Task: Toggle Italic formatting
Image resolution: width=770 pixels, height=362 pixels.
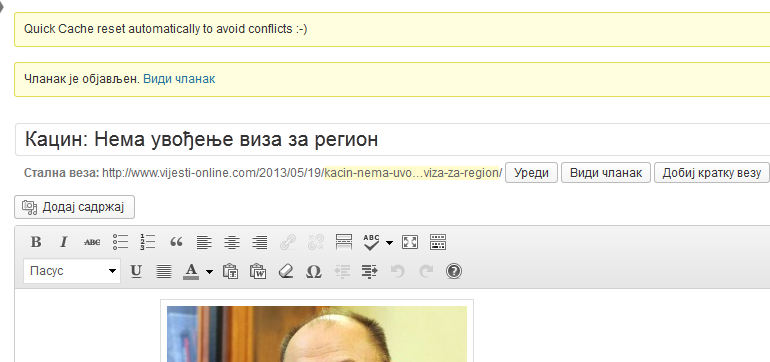Action: 63,242
